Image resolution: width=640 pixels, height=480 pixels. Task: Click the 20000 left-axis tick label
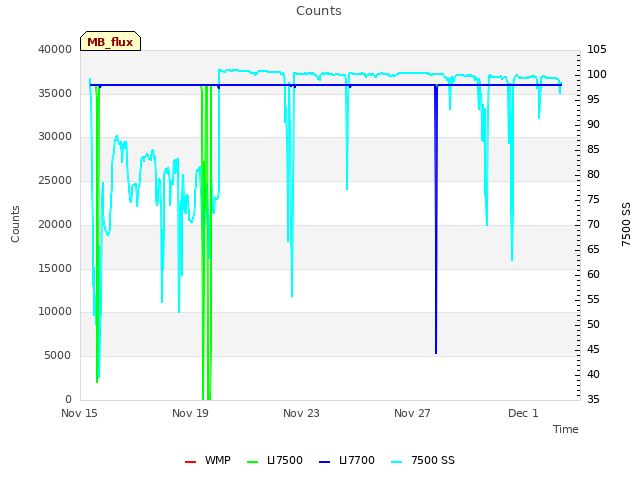[55, 224]
